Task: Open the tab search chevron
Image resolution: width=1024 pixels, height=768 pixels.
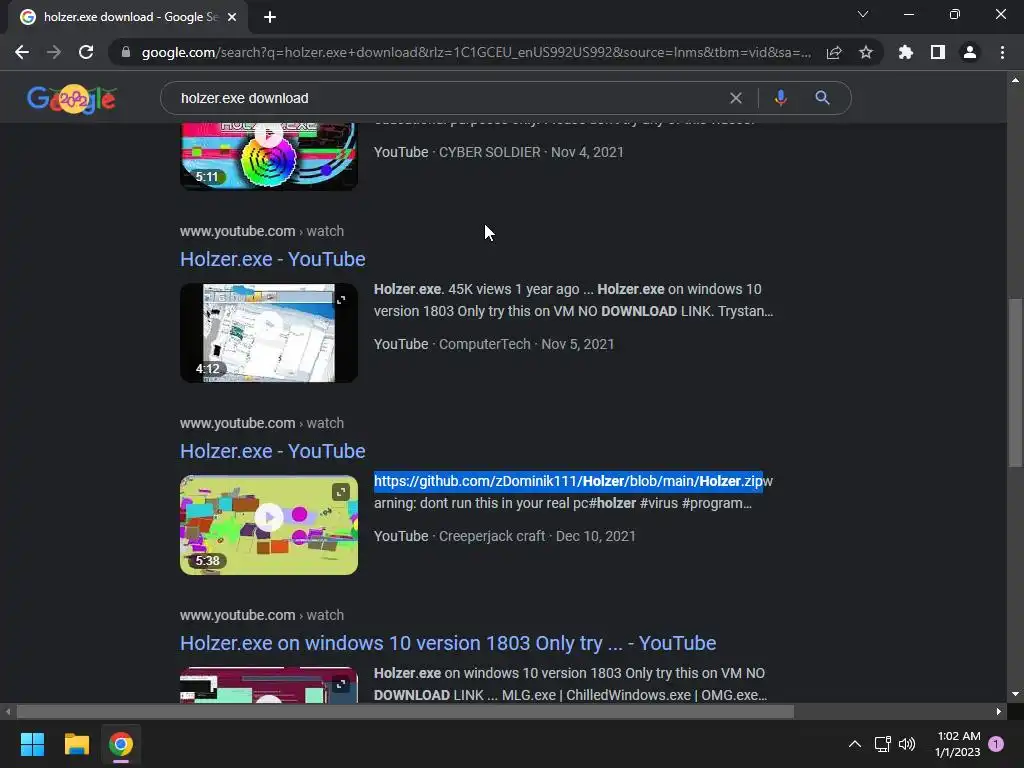Action: point(863,14)
